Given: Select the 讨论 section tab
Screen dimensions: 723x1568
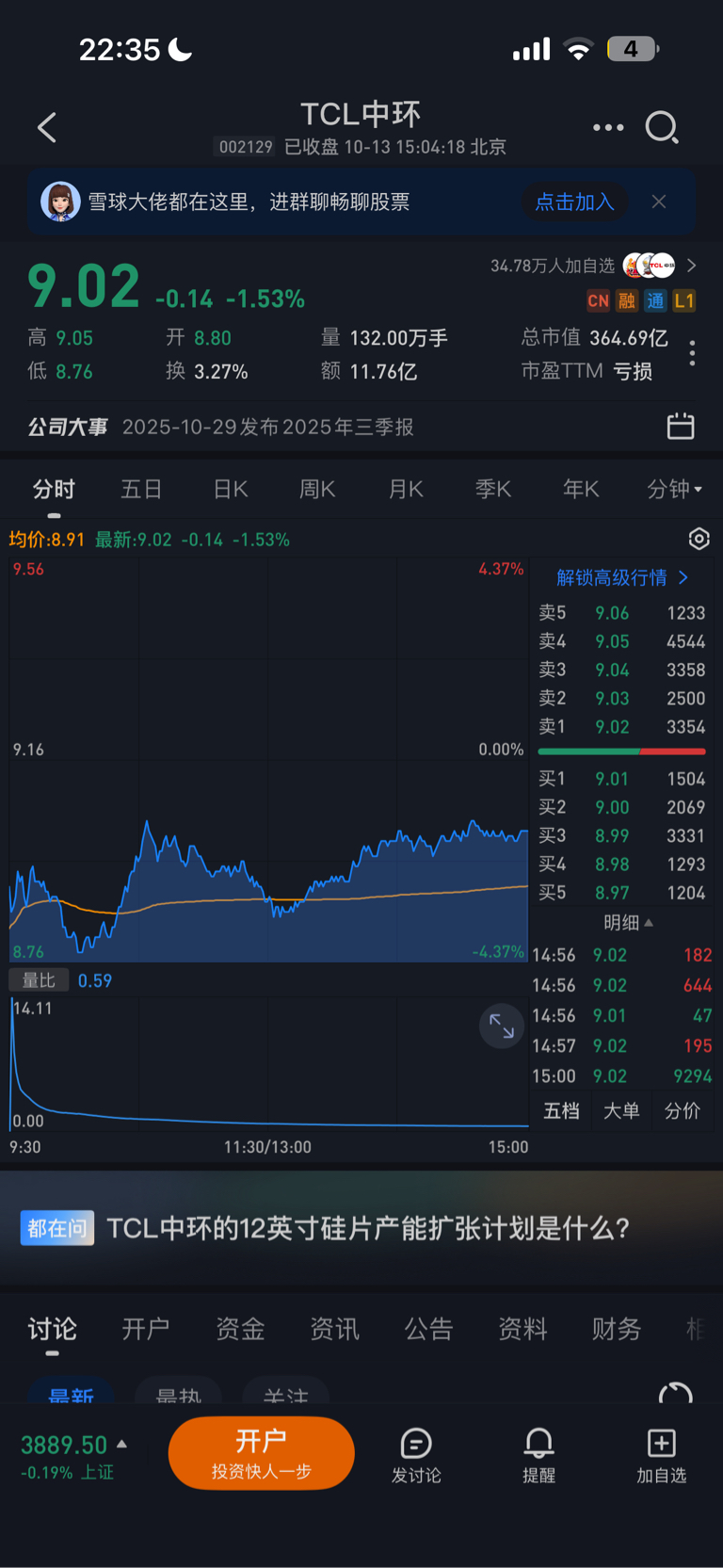Looking at the screenshot, I should pos(52,1329).
